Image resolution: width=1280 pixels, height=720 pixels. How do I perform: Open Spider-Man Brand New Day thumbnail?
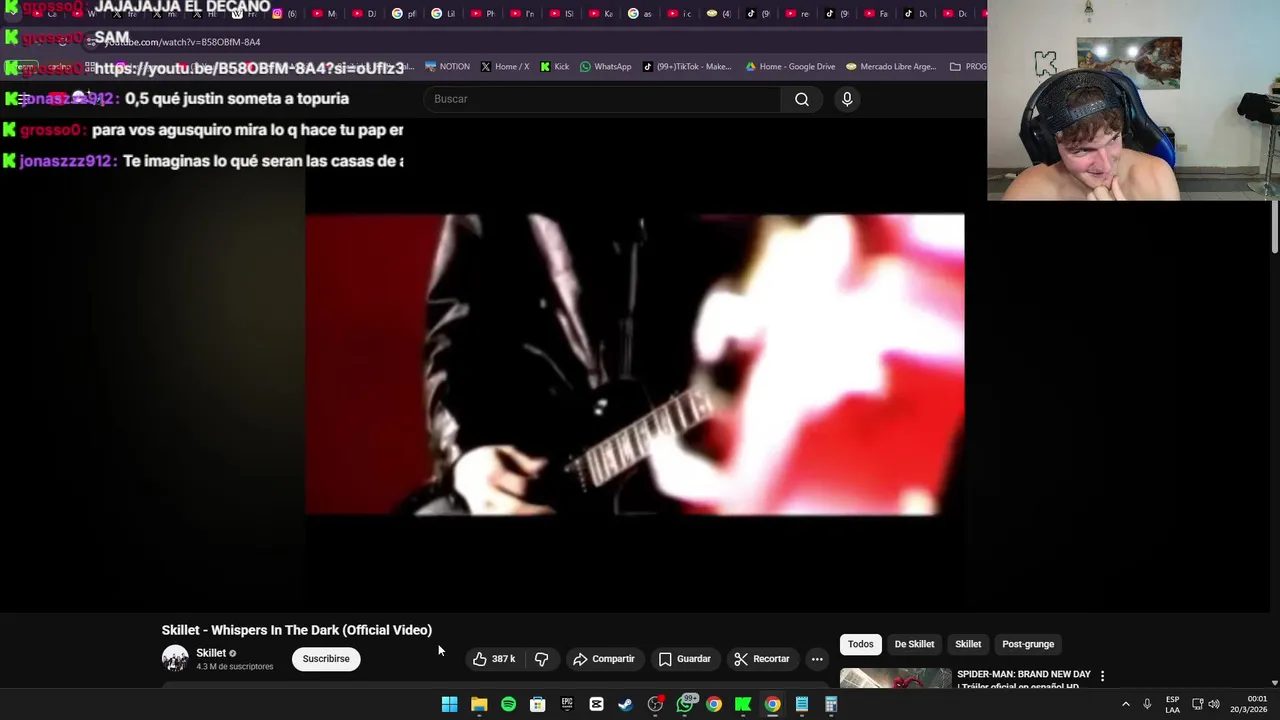point(895,678)
